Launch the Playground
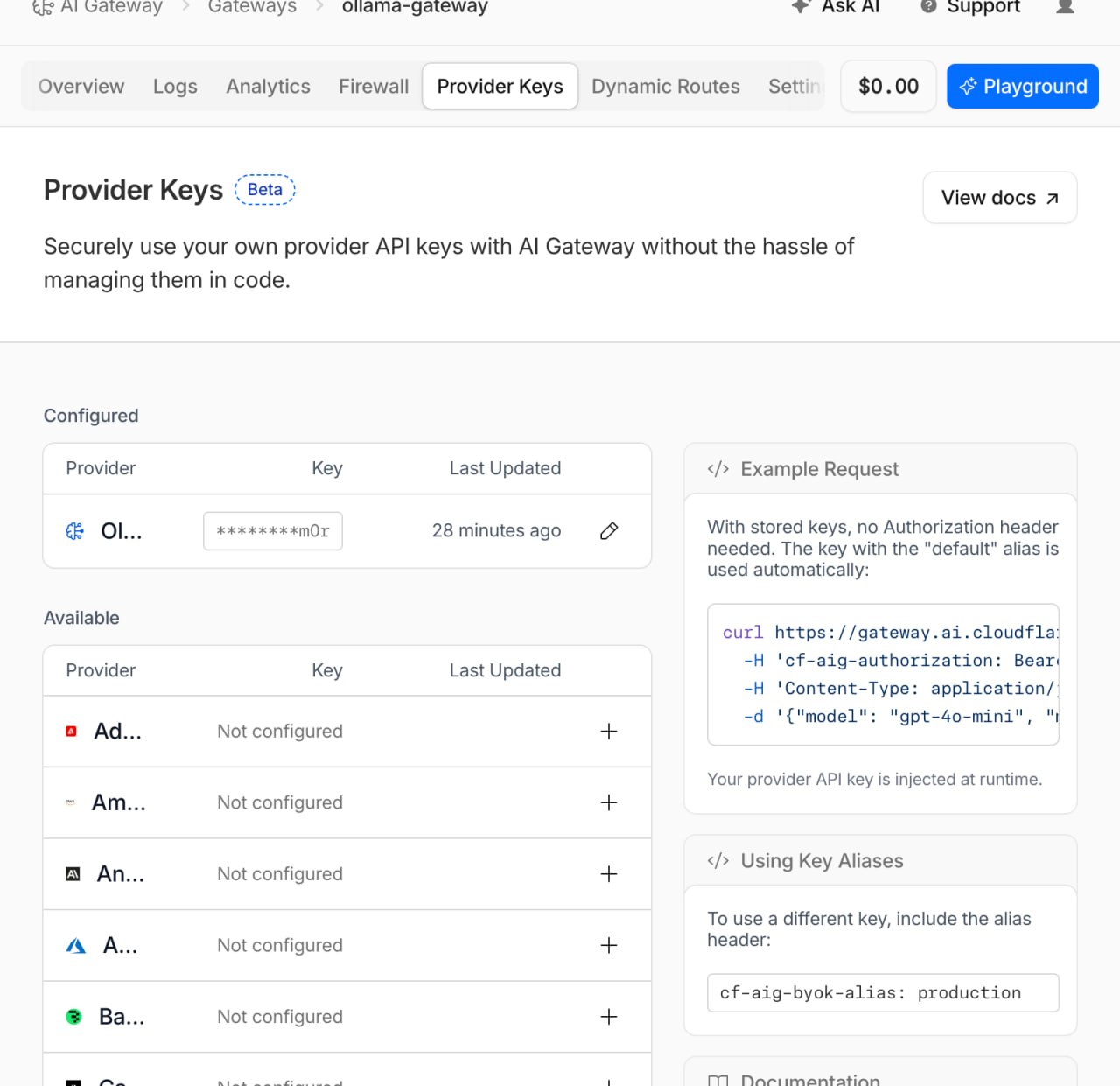Screen dimensions: 1120x1086 pos(1023,86)
